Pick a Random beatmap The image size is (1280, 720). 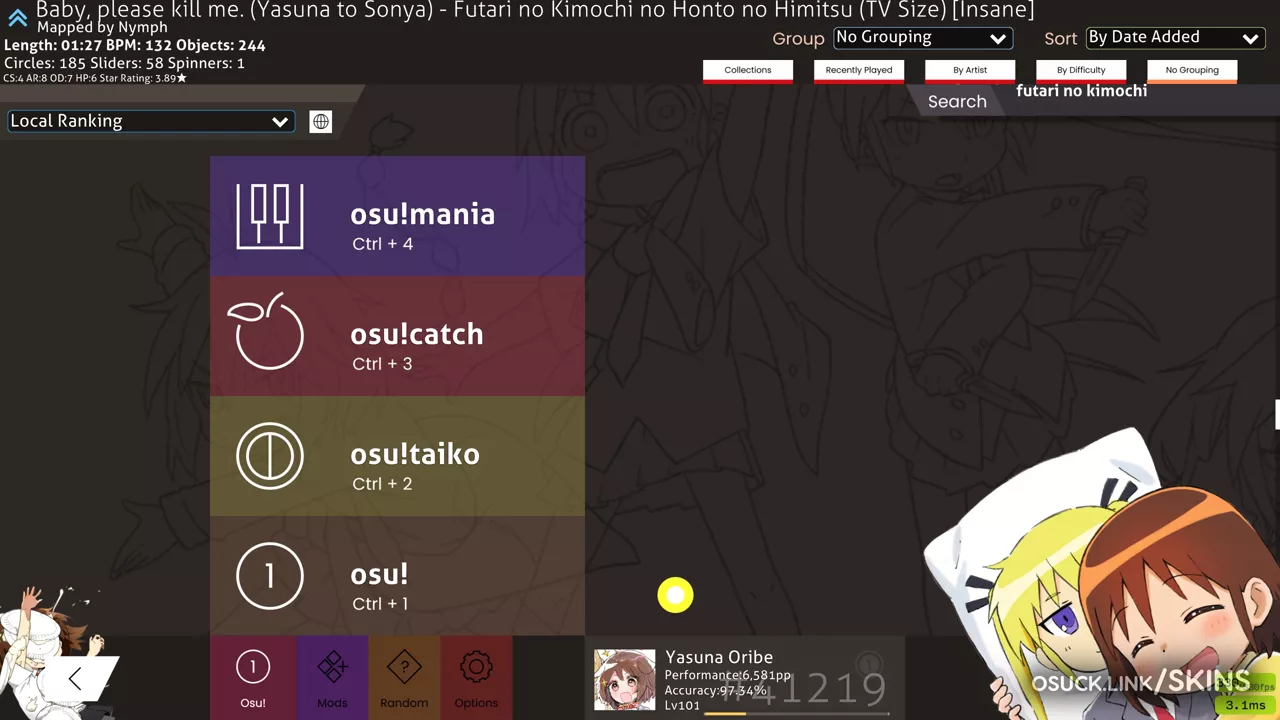point(404,678)
